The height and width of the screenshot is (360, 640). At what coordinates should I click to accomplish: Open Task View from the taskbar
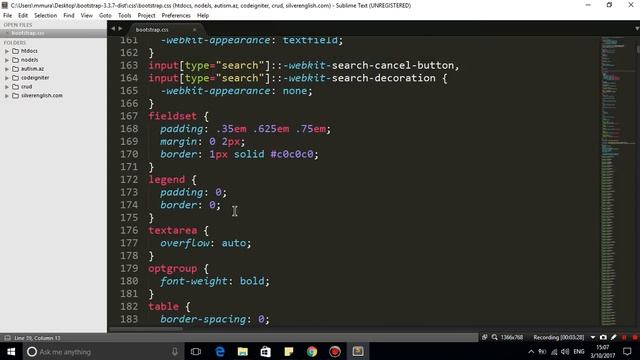pos(196,351)
